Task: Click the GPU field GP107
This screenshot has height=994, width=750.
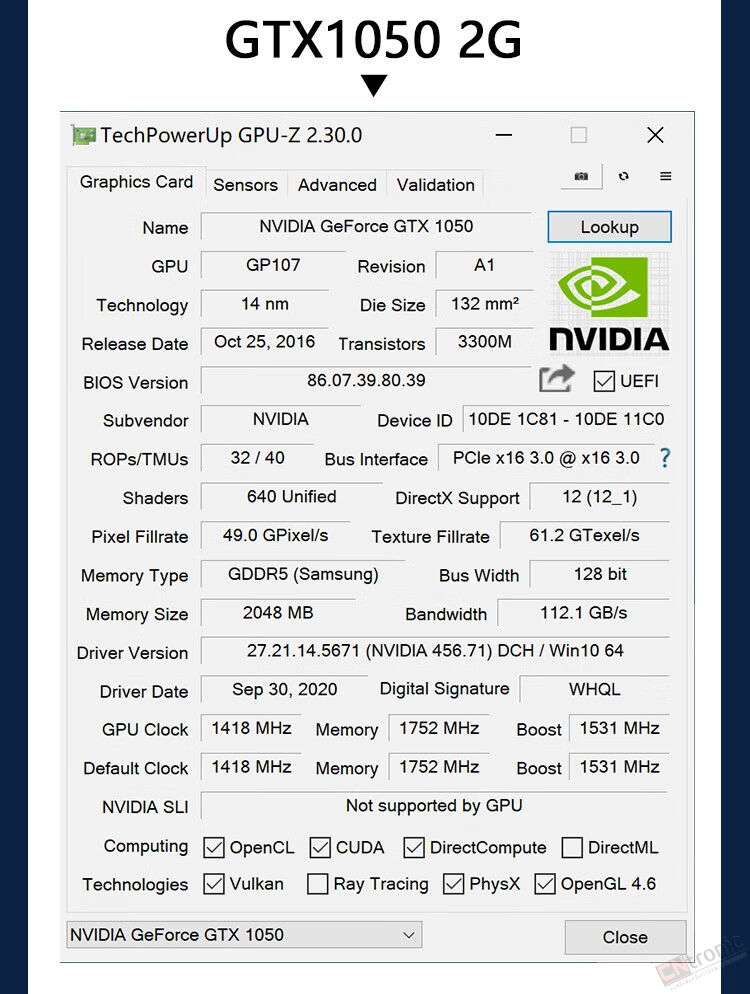Action: coord(273,265)
